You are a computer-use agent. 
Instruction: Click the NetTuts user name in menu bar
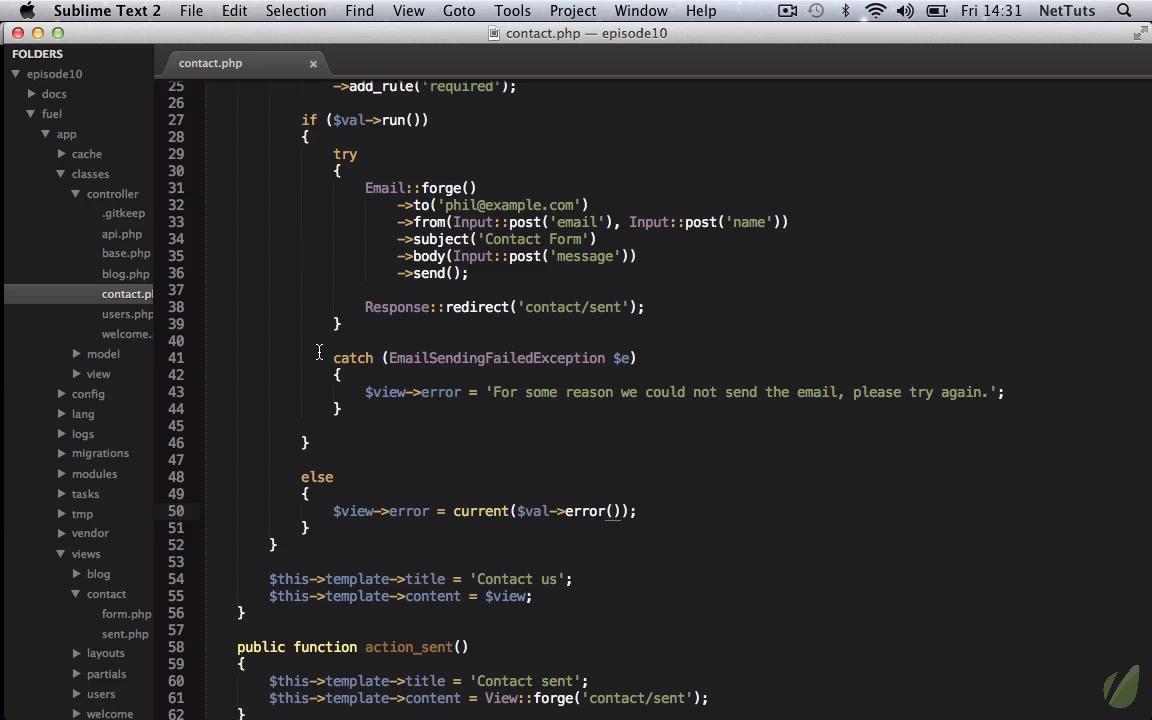(1067, 10)
